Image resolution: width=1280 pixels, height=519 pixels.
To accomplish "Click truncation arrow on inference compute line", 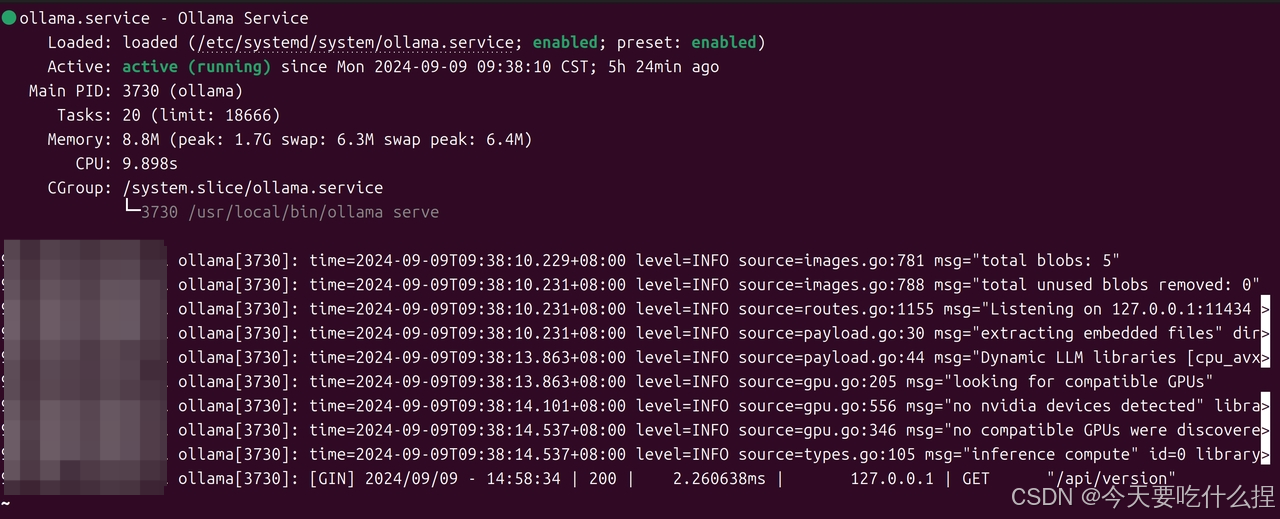I will click(x=1265, y=454).
